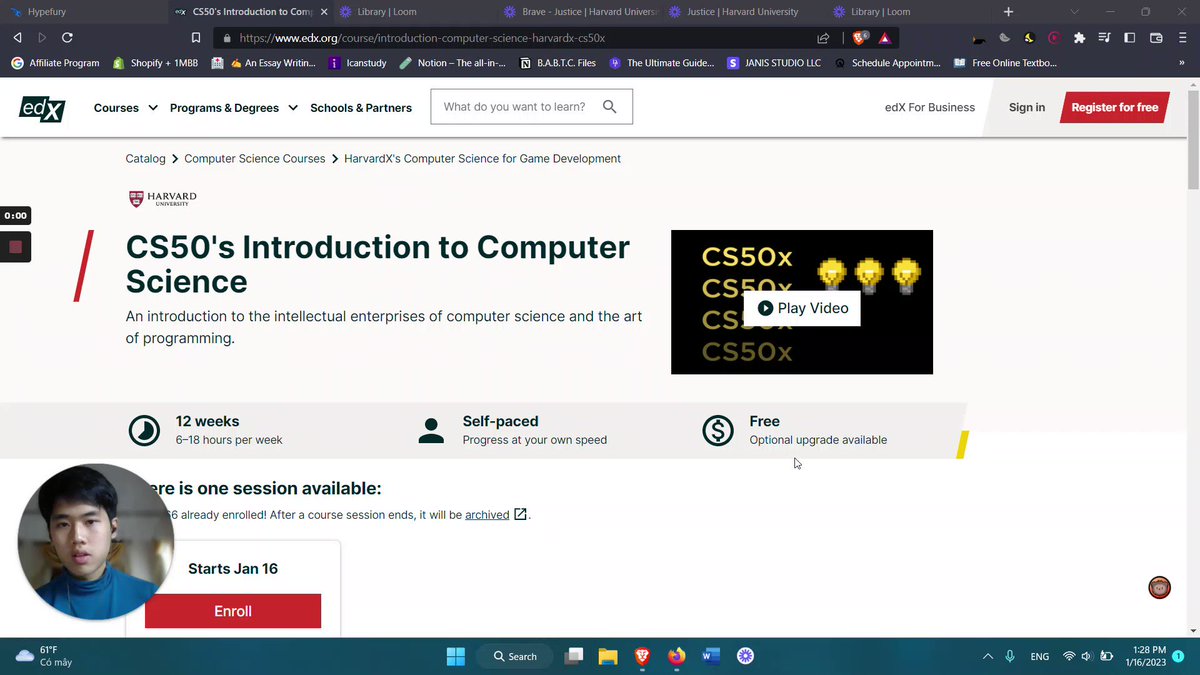
Task: Open the chat widget icon at bottom right
Action: 1159,588
